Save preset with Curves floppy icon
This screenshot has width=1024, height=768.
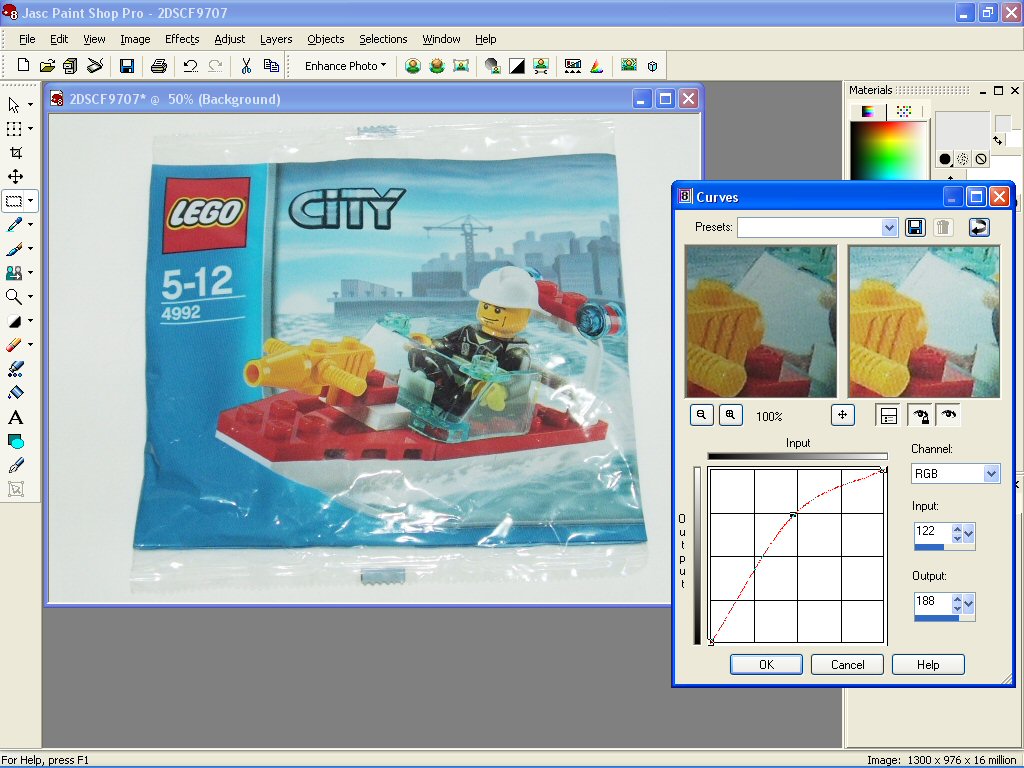coord(915,227)
